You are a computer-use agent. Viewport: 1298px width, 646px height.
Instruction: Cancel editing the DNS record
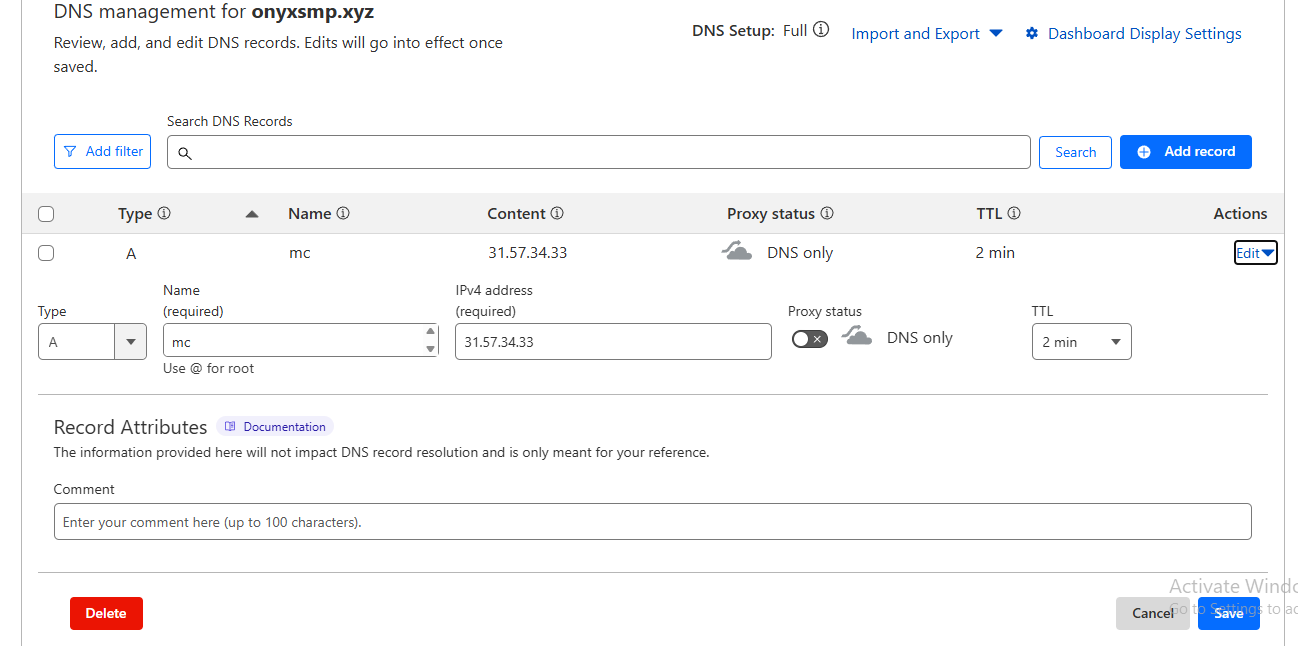[1152, 613]
